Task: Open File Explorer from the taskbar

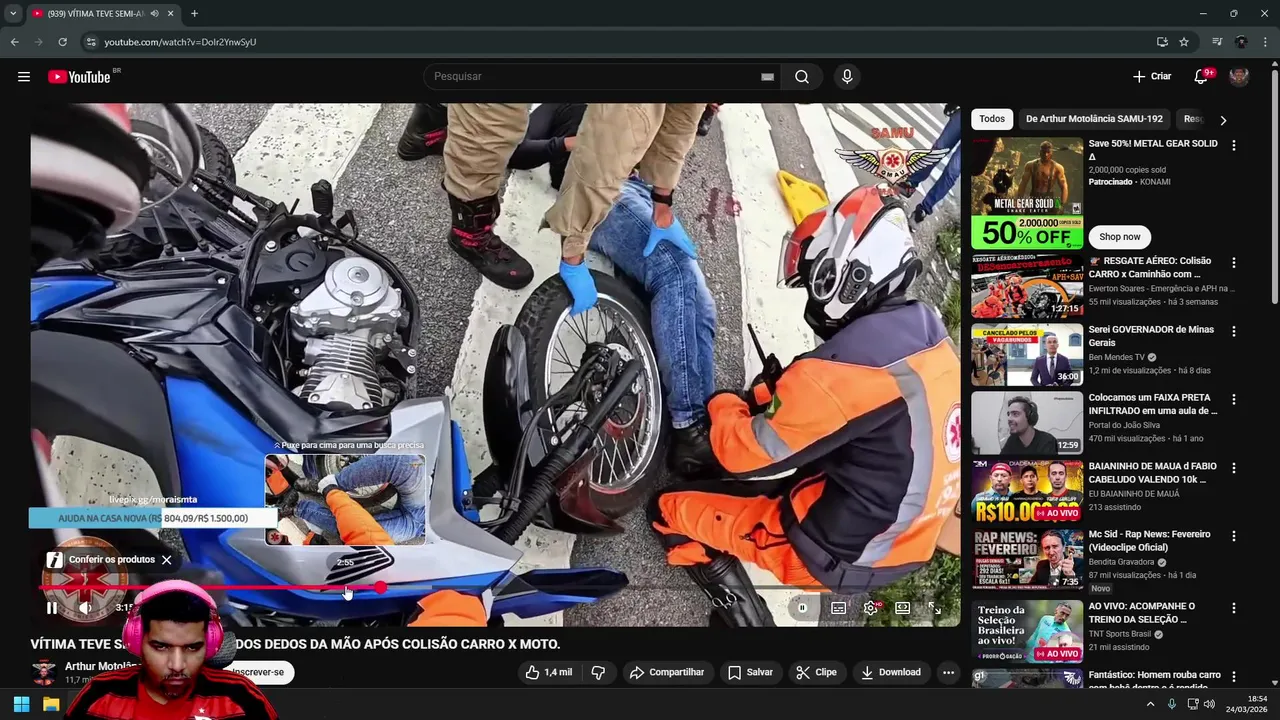Action: 51,704
